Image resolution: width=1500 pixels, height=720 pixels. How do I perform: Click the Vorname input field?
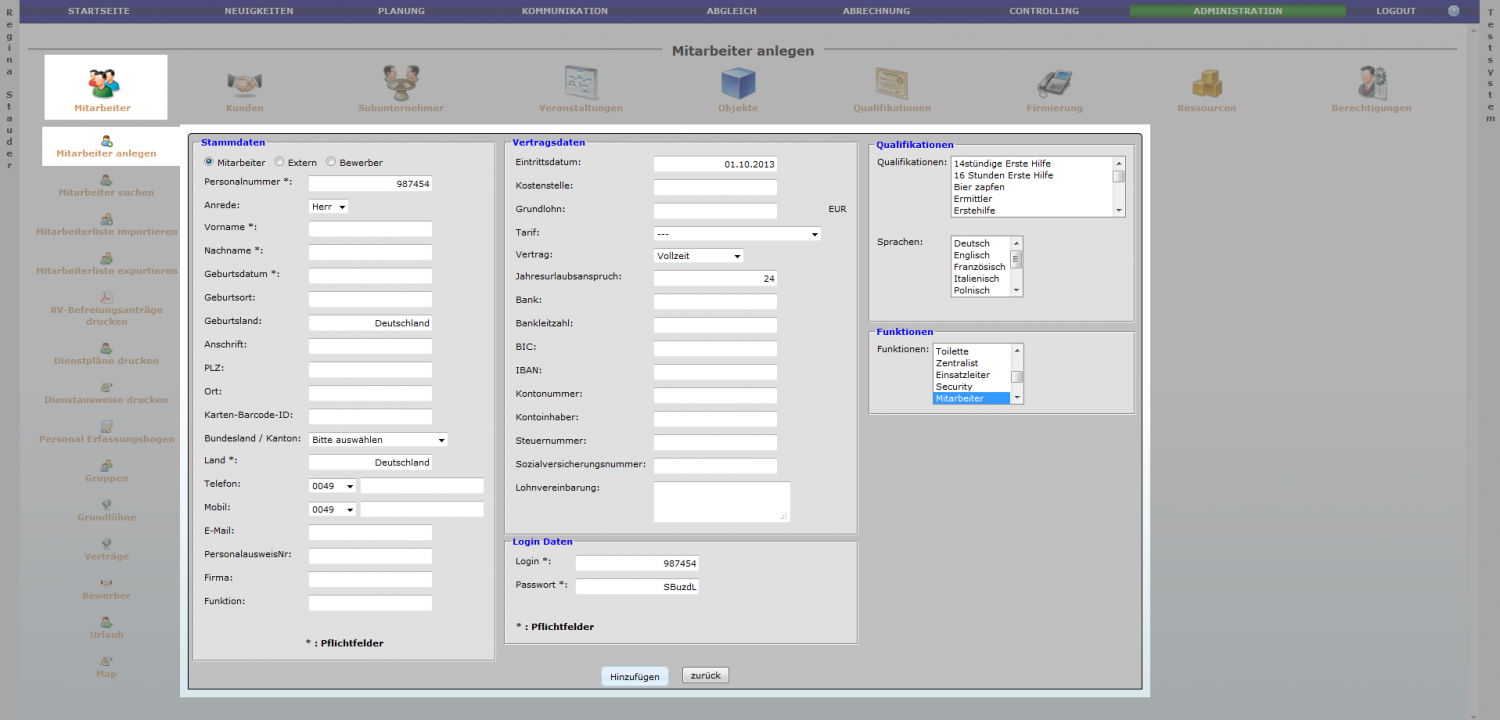pos(371,229)
